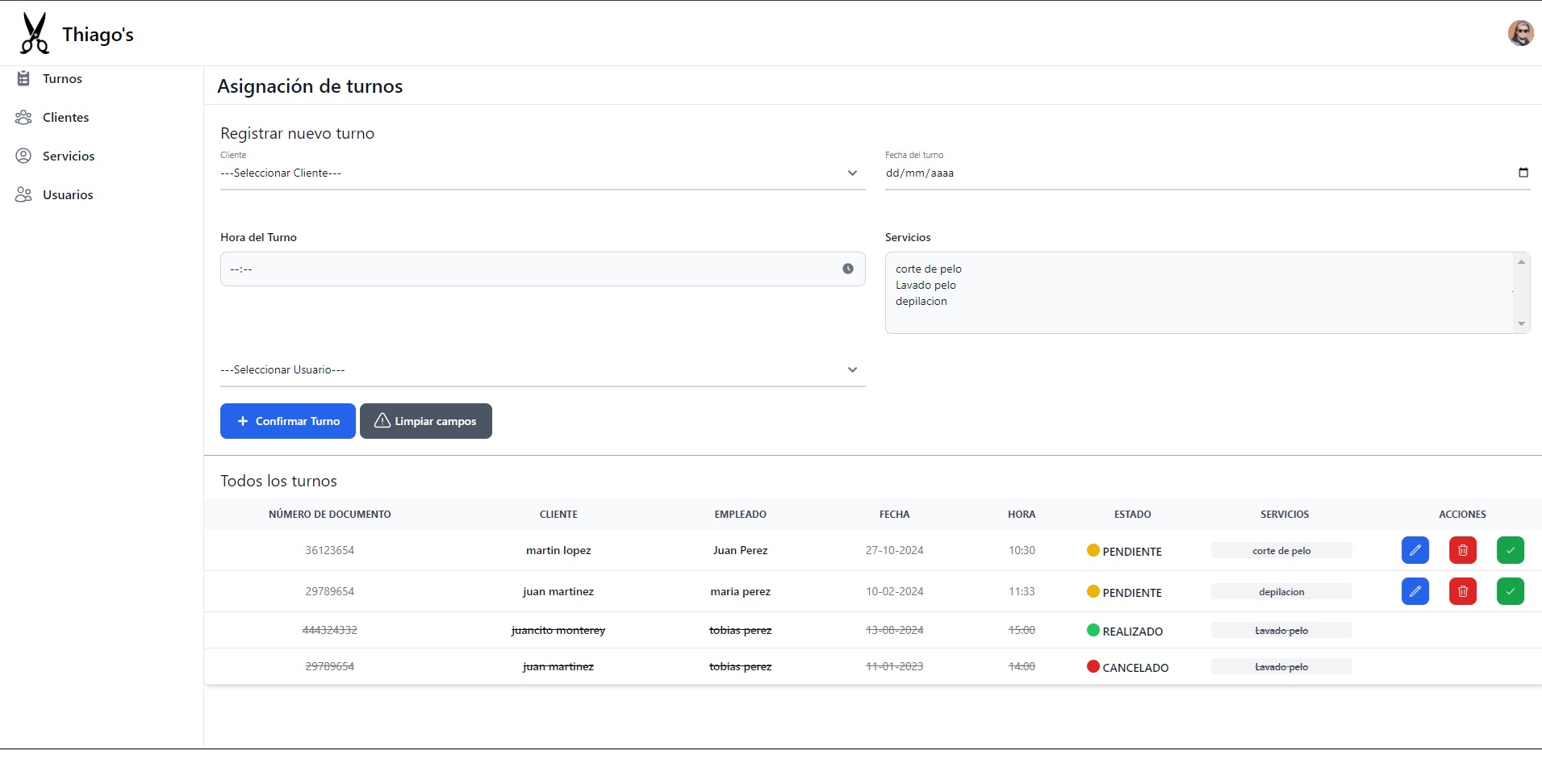Image resolution: width=1542 pixels, height=784 pixels.
Task: Open Usuarios from the sidebar
Action: click(68, 194)
